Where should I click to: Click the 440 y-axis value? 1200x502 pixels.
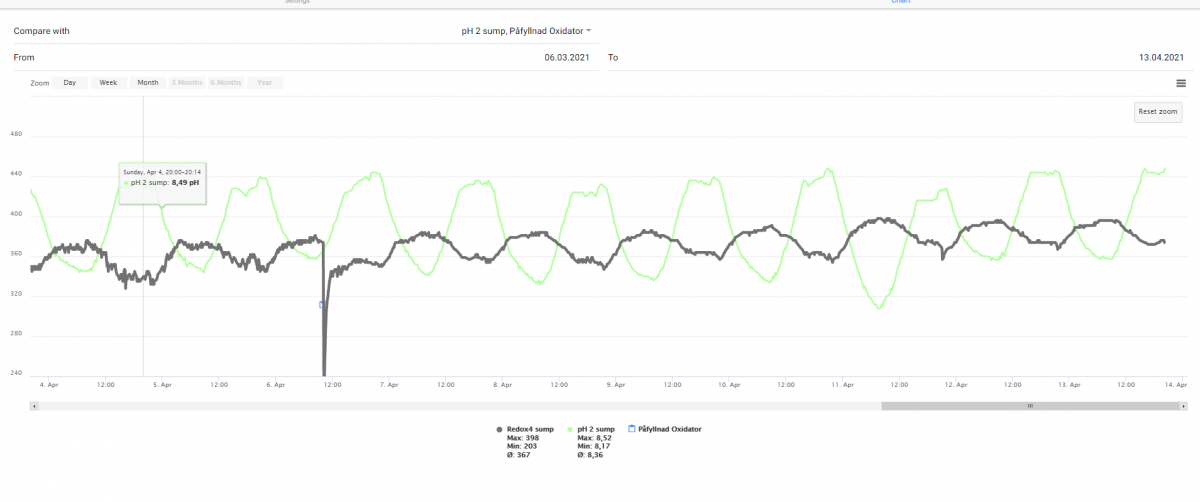[16, 174]
